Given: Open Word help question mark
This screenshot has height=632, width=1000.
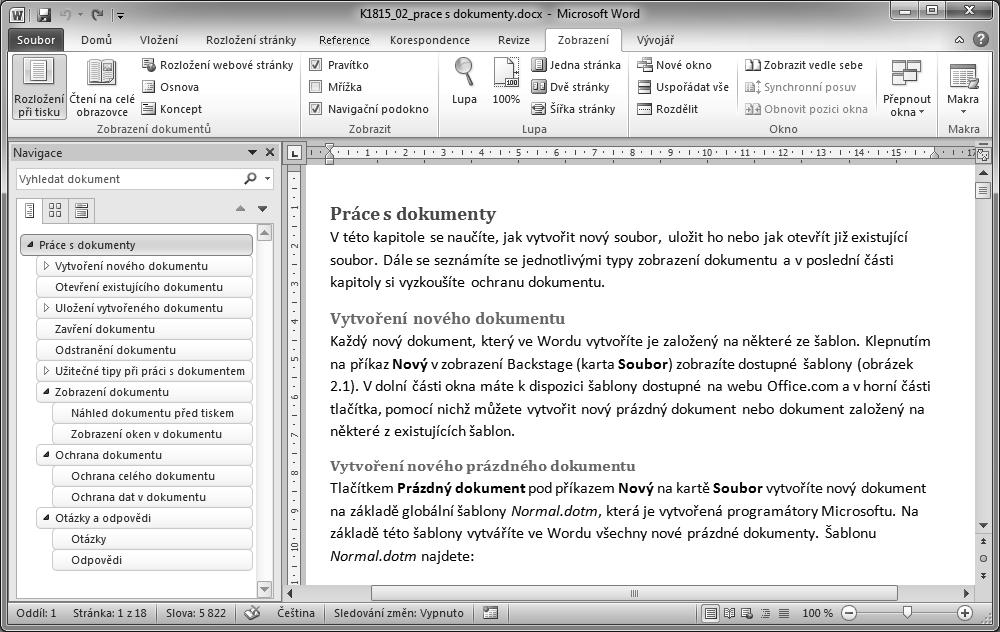Looking at the screenshot, I should point(981,40).
